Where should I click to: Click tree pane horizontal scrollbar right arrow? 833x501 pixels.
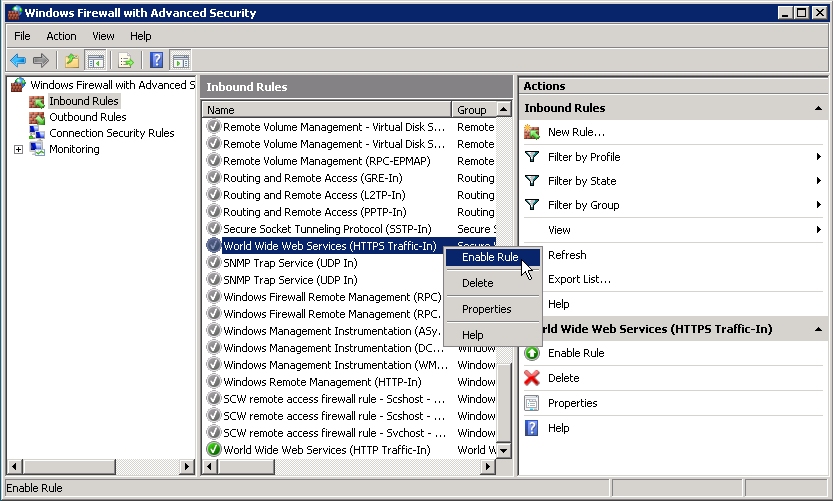(186, 466)
